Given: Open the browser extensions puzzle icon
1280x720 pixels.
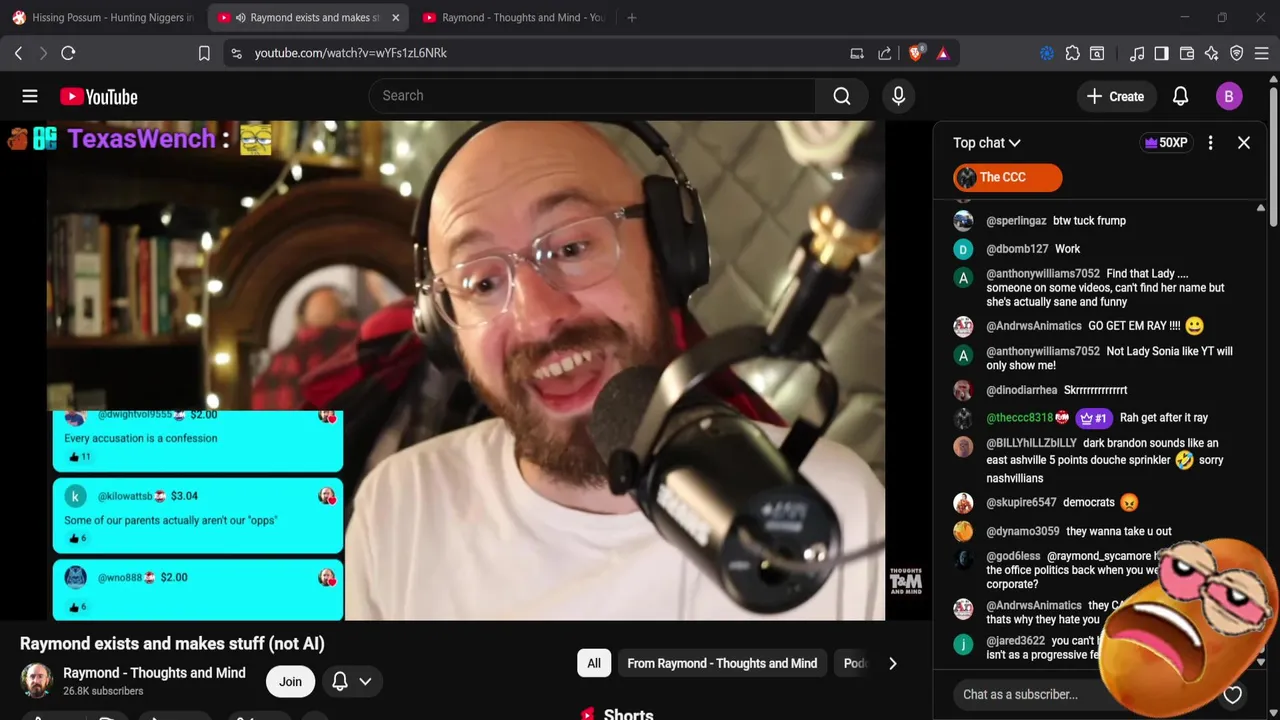Looking at the screenshot, I should pyautogui.click(x=1072, y=53).
